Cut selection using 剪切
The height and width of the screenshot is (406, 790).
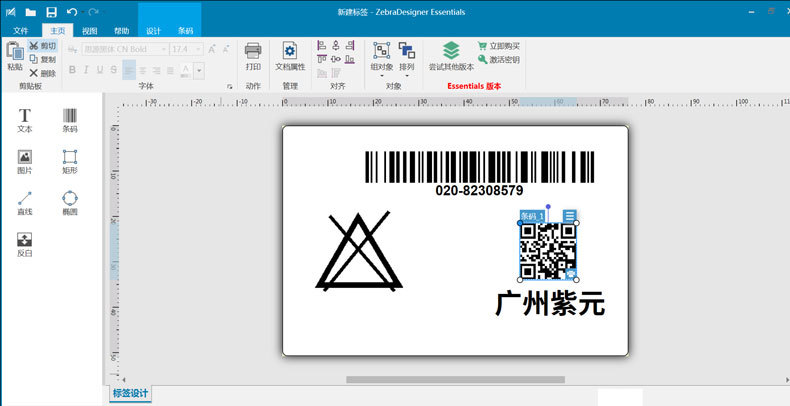(x=42, y=46)
